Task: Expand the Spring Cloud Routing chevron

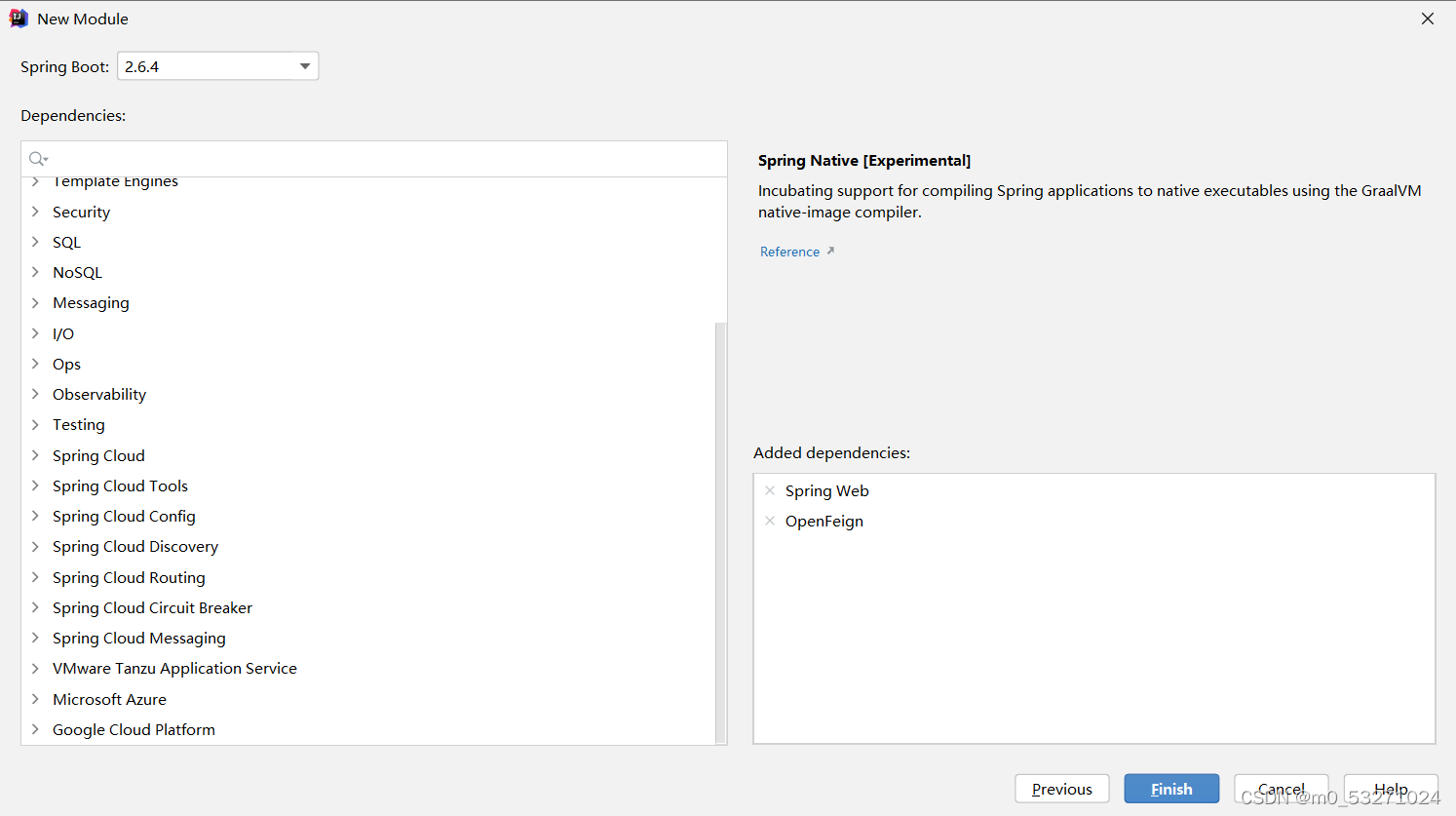Action: [35, 577]
